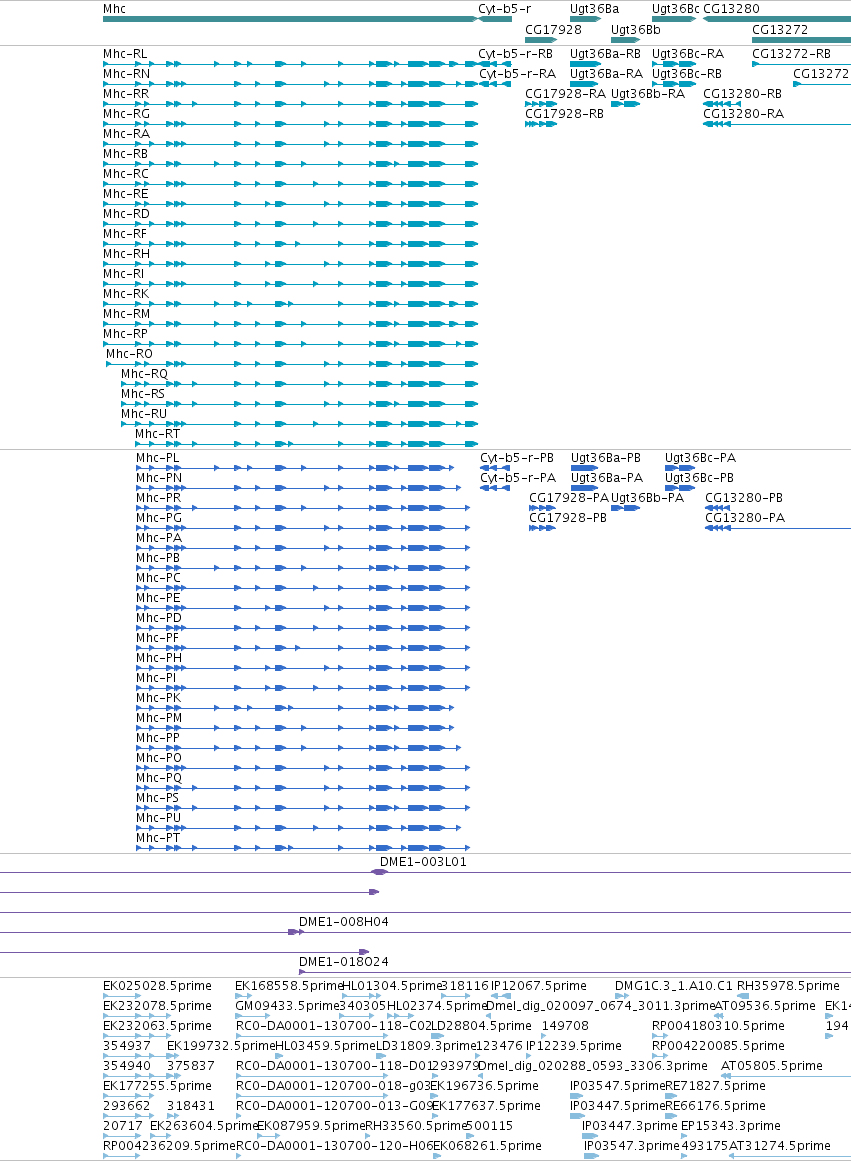Click the Mhc-RQ transcript label
Screen dimensions: 851x1161
[144, 373]
